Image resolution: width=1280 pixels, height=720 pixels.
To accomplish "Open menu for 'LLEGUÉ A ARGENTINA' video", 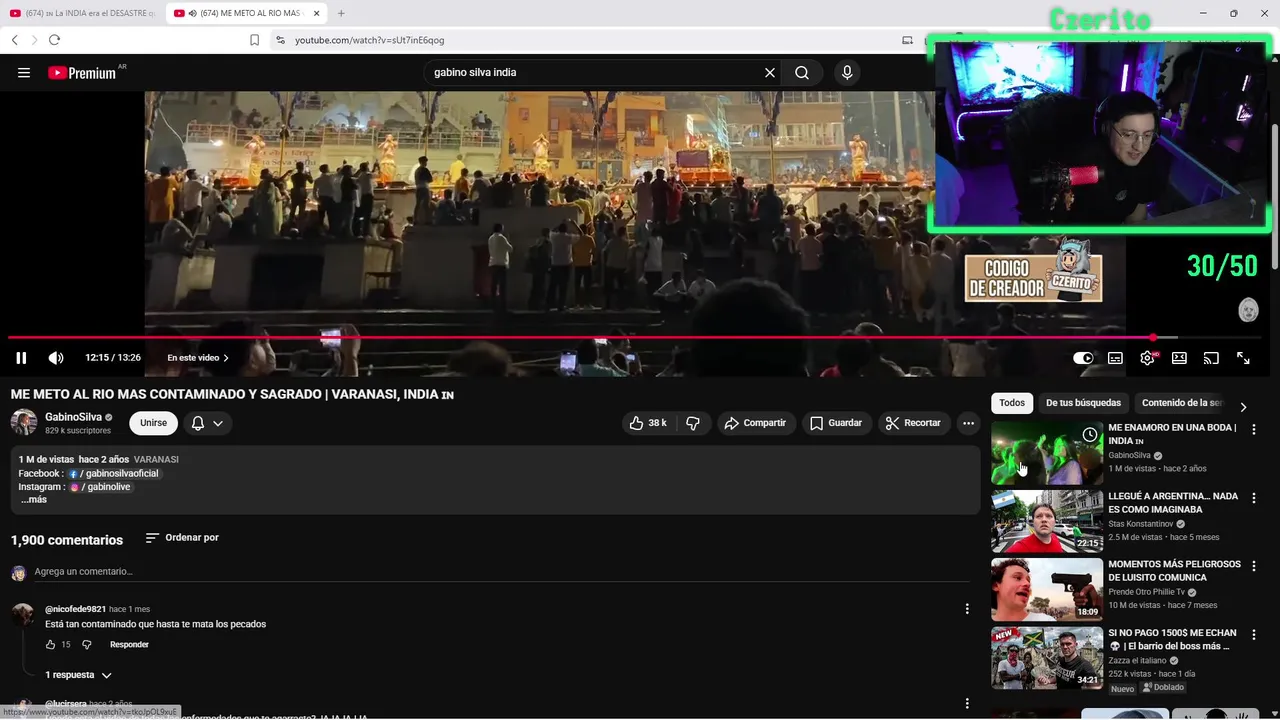I will point(1254,497).
